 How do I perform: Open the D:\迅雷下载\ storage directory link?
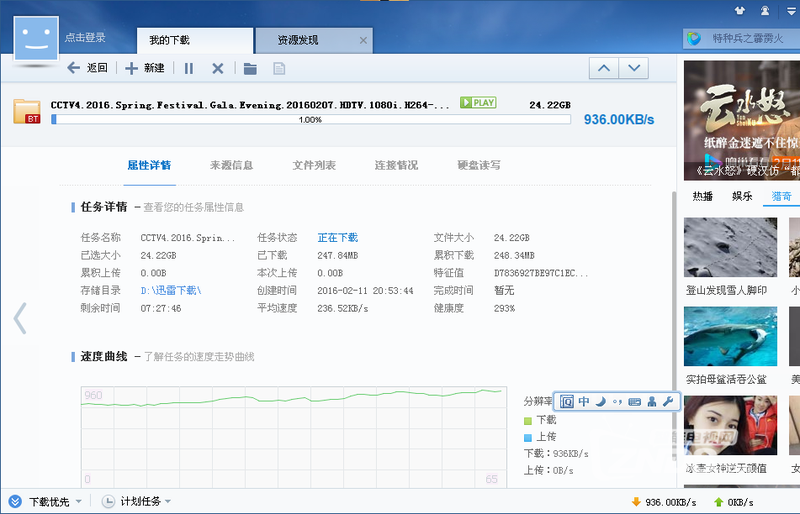171,290
